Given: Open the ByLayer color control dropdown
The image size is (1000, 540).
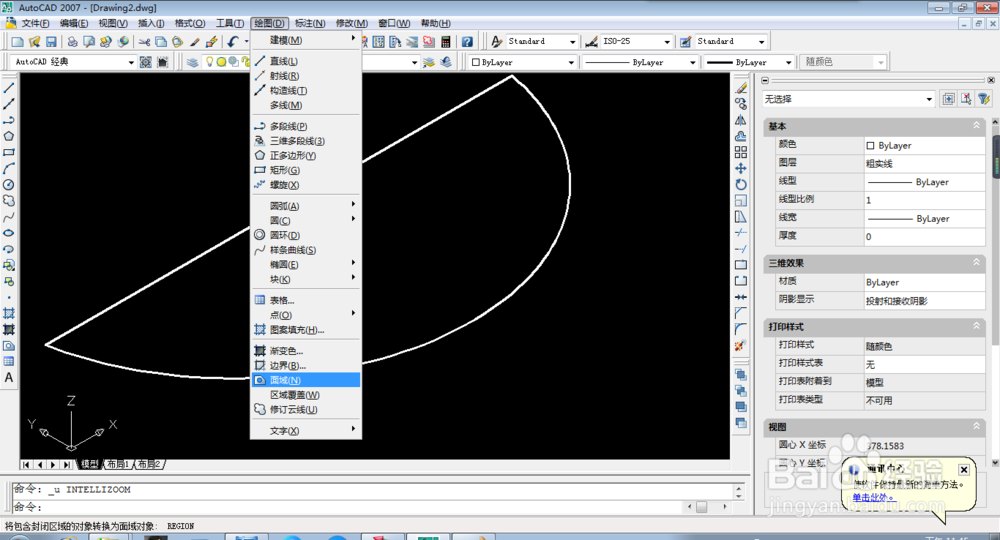Looking at the screenshot, I should 571,62.
